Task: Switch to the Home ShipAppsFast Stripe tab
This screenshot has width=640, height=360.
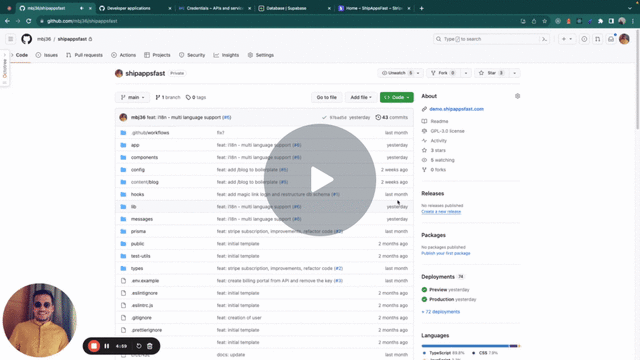Action: click(x=374, y=8)
